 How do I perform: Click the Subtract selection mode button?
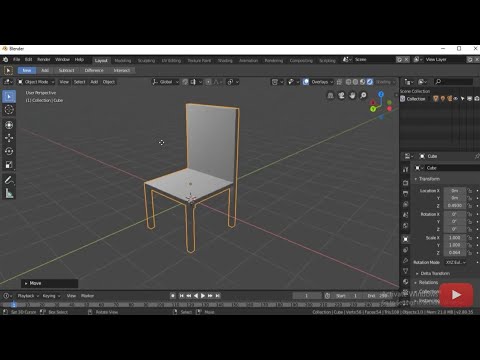(66, 70)
